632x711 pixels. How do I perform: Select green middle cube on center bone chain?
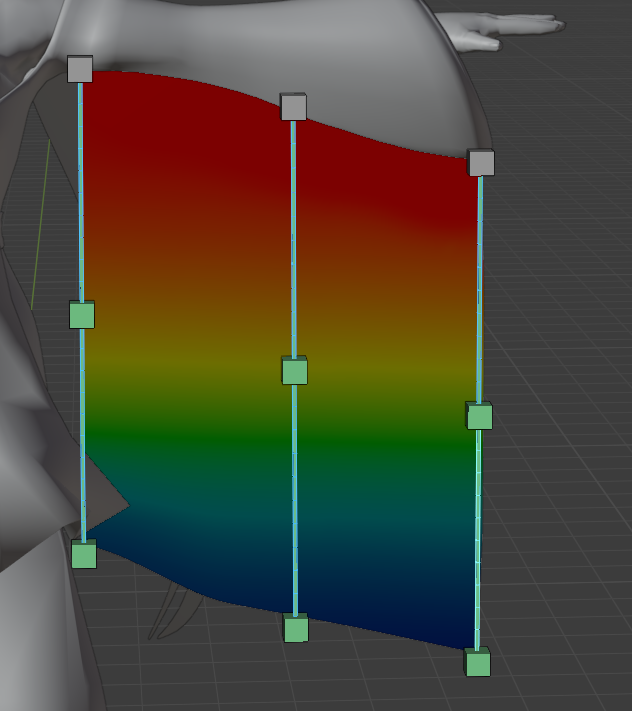point(294,370)
